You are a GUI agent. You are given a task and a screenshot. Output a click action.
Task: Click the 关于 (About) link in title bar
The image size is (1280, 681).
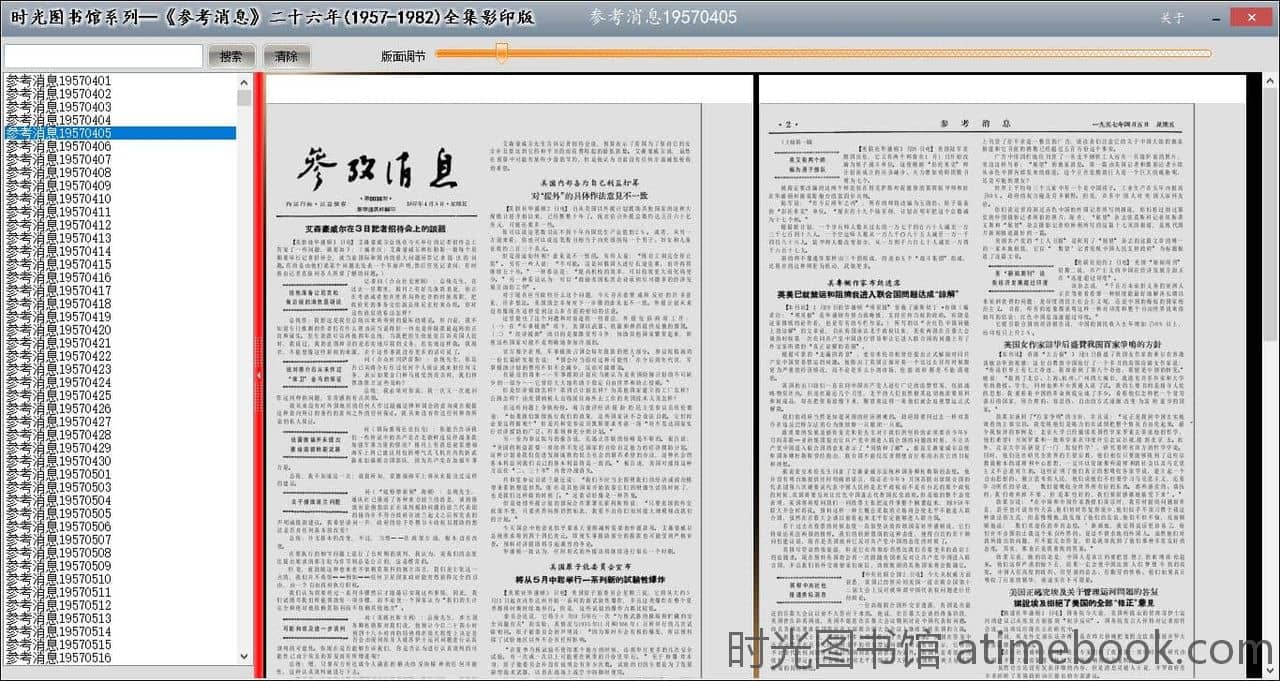(1172, 18)
